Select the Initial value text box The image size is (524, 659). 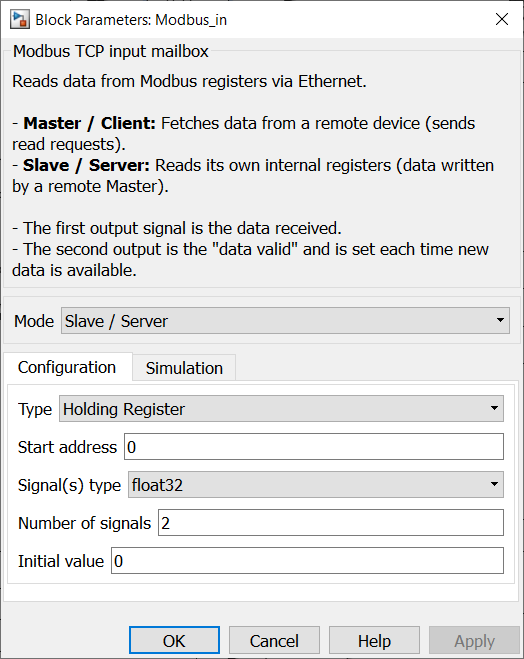tap(307, 561)
